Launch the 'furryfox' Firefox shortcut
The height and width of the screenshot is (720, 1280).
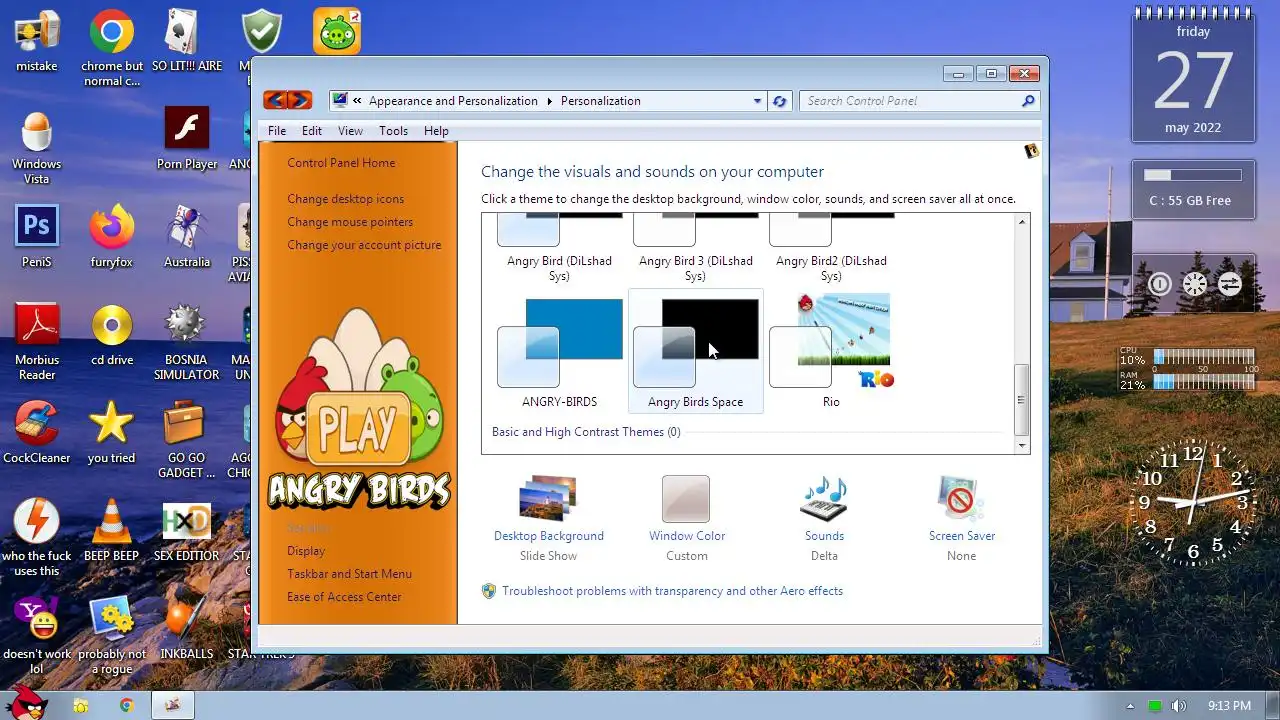pos(112,237)
